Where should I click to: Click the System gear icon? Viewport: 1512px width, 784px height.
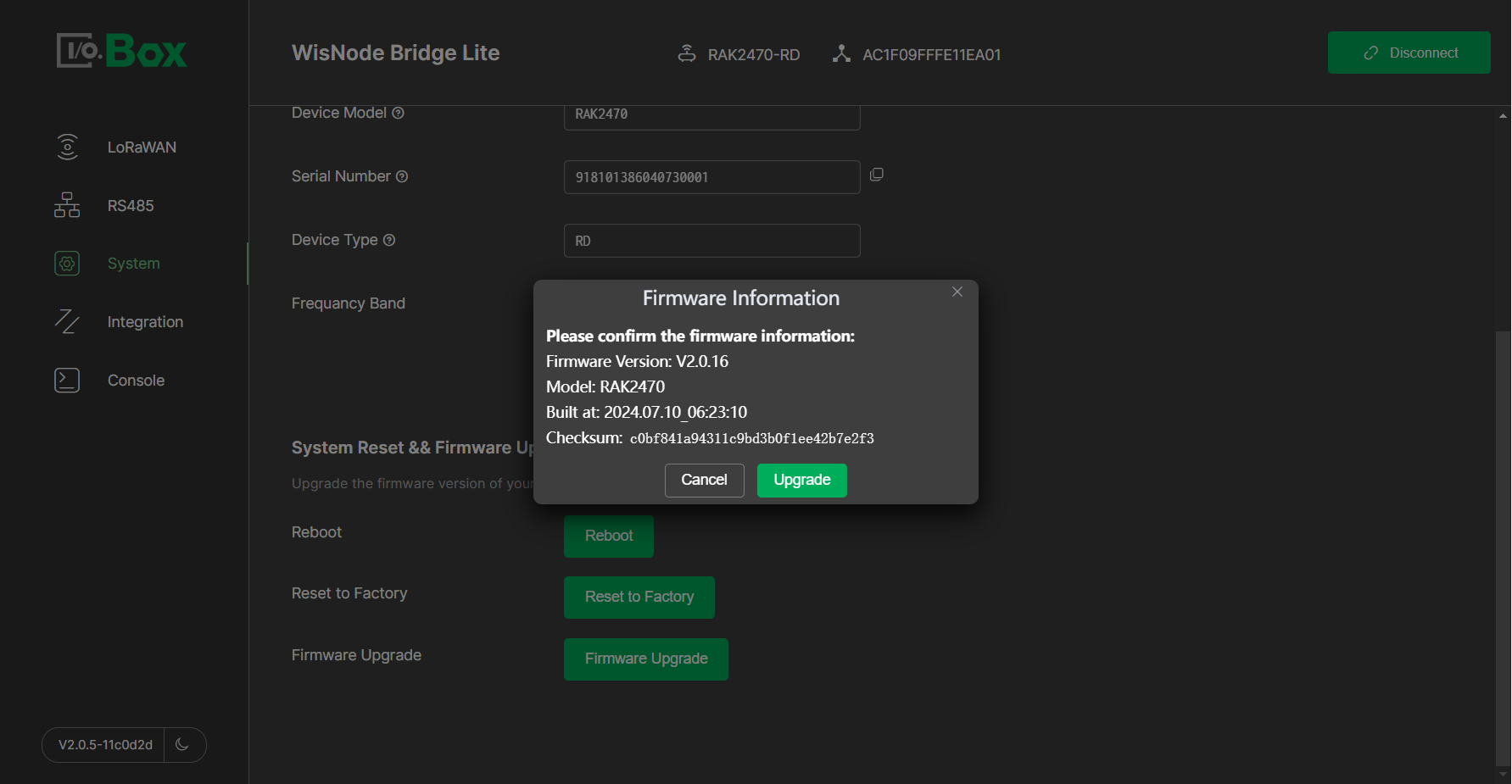click(x=67, y=264)
